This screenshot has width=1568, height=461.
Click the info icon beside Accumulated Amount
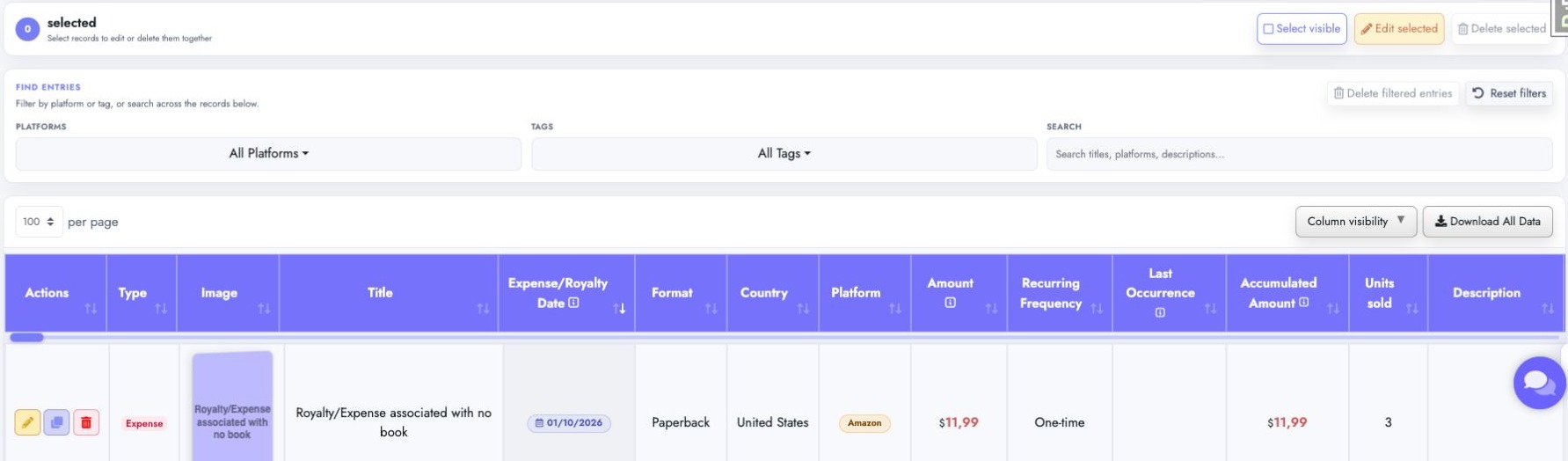click(x=1303, y=303)
